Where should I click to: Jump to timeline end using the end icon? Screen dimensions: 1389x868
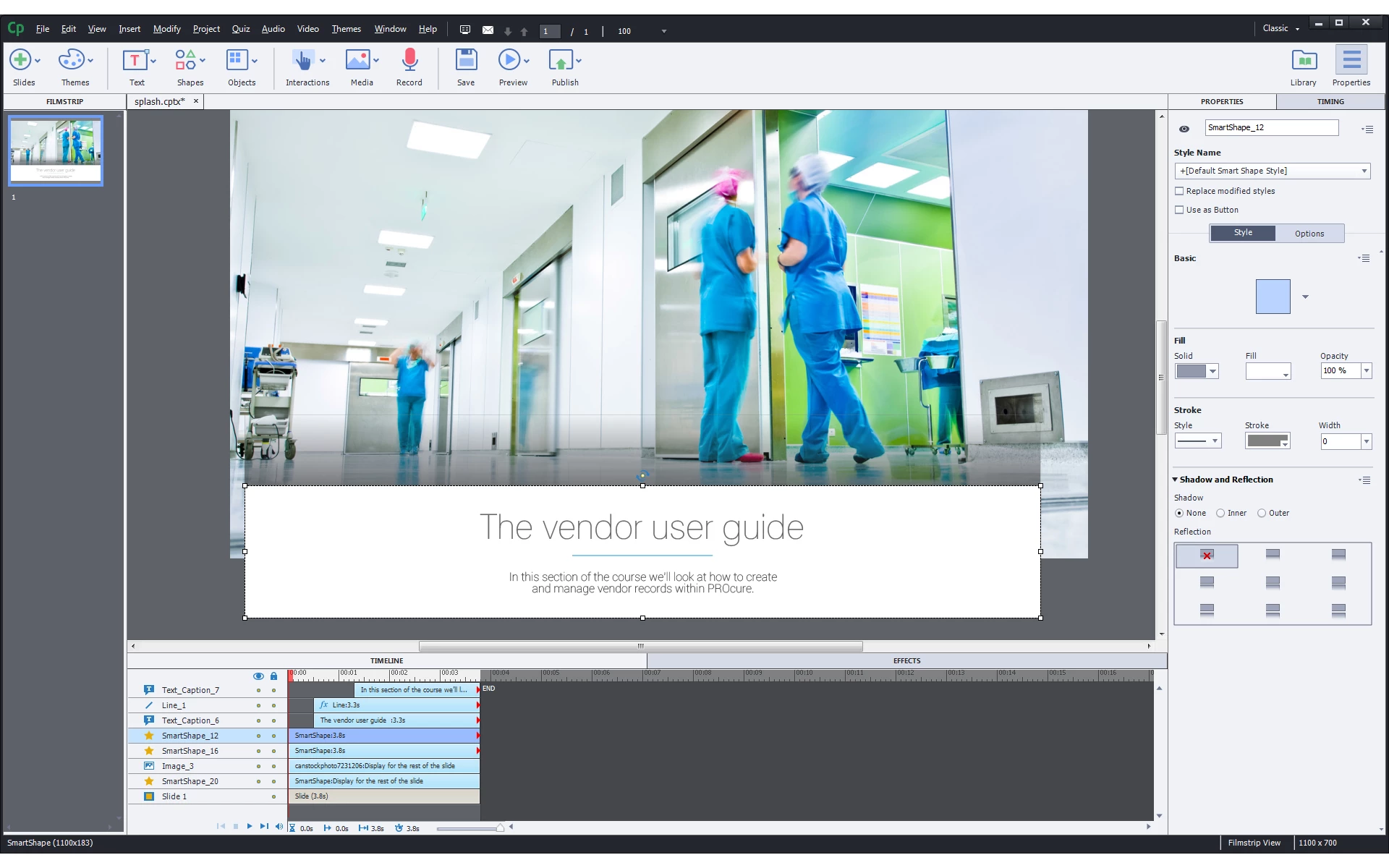coord(264,826)
